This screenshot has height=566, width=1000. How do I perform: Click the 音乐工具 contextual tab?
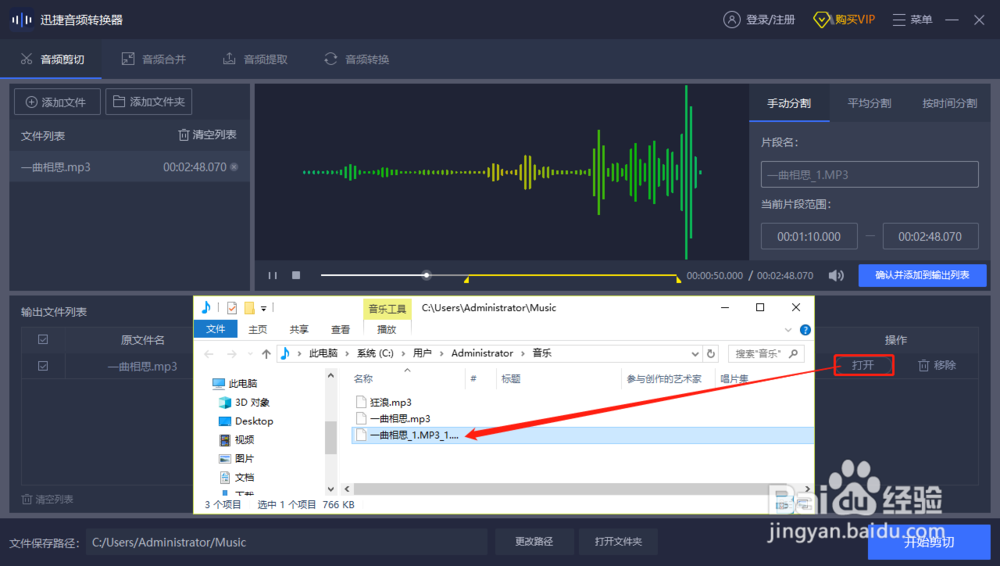pos(387,309)
